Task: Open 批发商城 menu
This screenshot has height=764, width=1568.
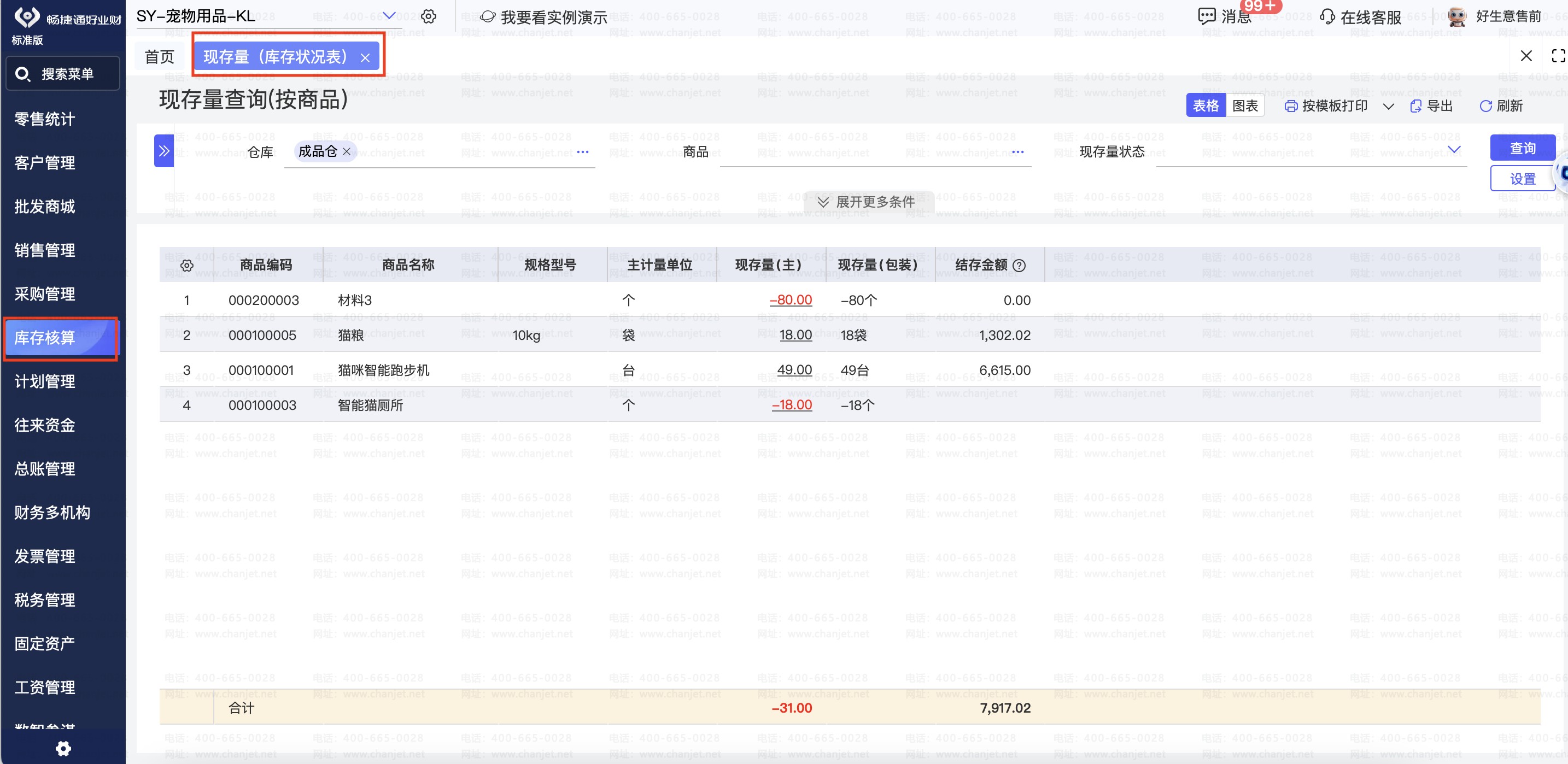Action: point(45,207)
